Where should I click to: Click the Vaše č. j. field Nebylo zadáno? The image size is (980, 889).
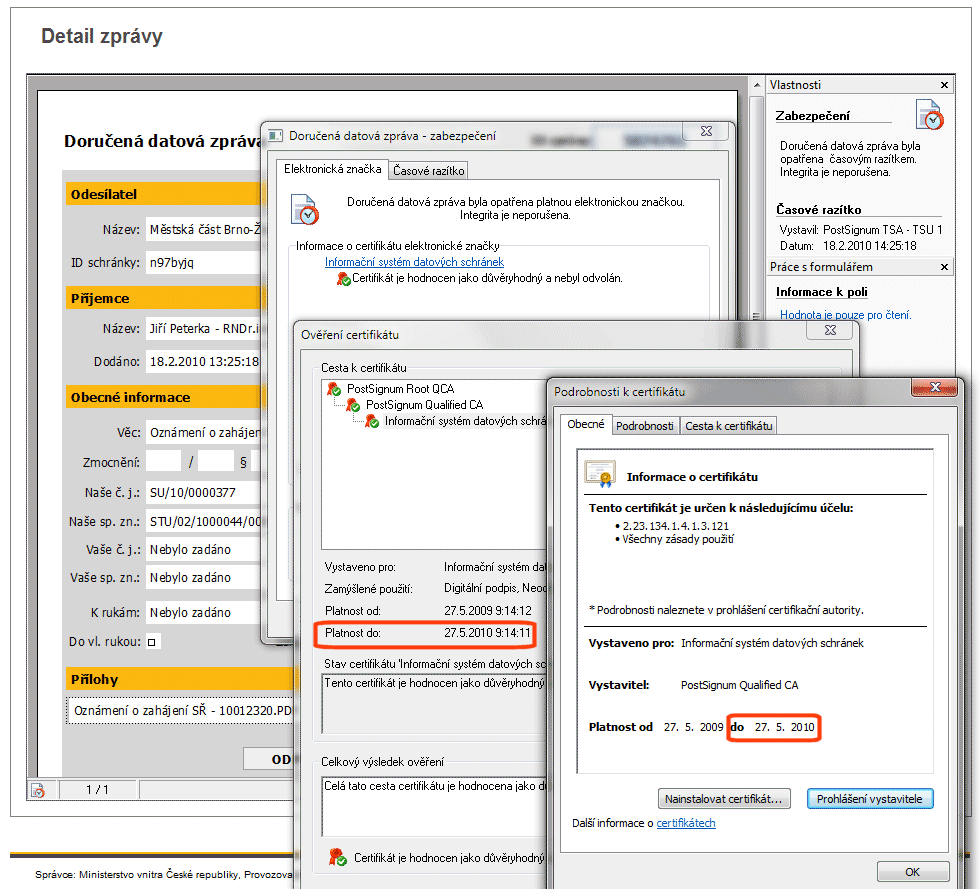click(x=203, y=550)
